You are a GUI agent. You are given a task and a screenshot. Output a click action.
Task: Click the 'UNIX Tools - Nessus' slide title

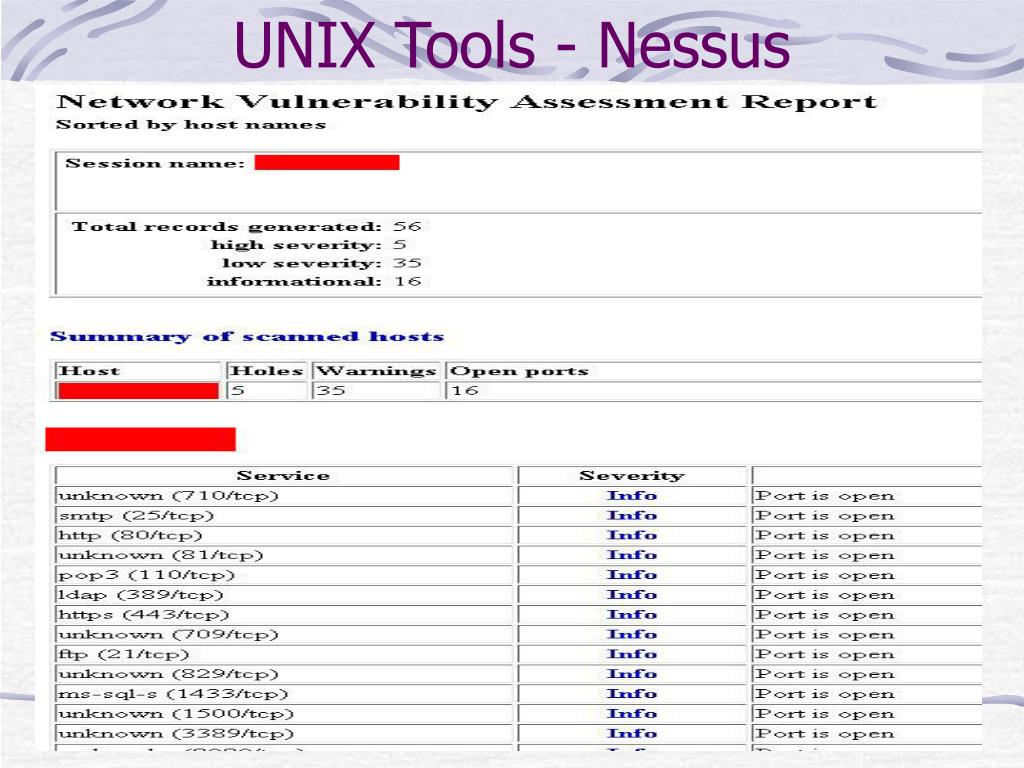512,44
